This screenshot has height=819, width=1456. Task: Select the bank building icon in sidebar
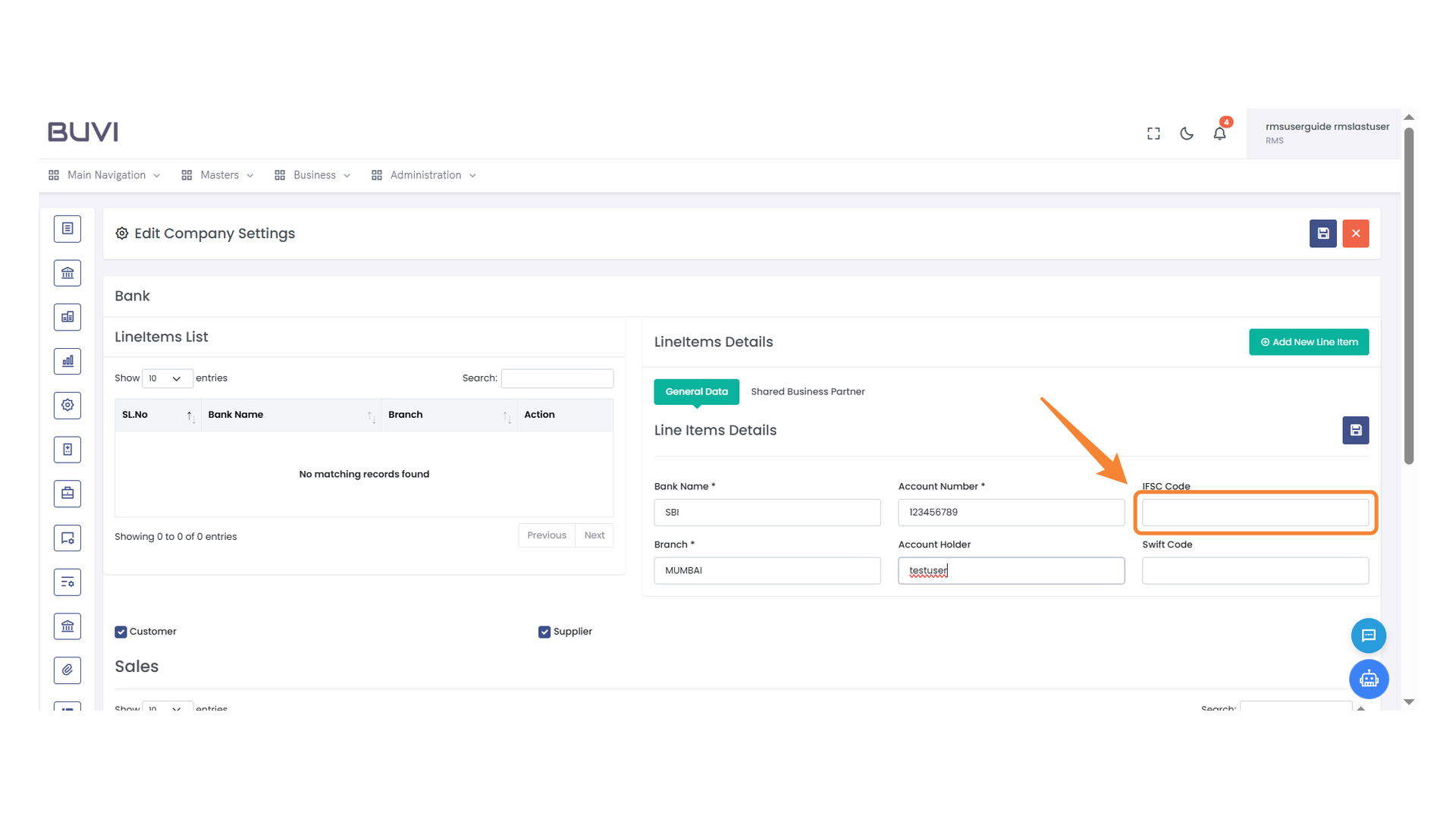(67, 273)
